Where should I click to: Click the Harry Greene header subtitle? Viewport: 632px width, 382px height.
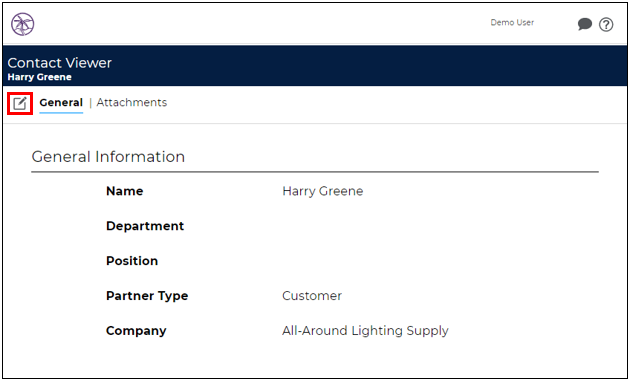(x=40, y=77)
